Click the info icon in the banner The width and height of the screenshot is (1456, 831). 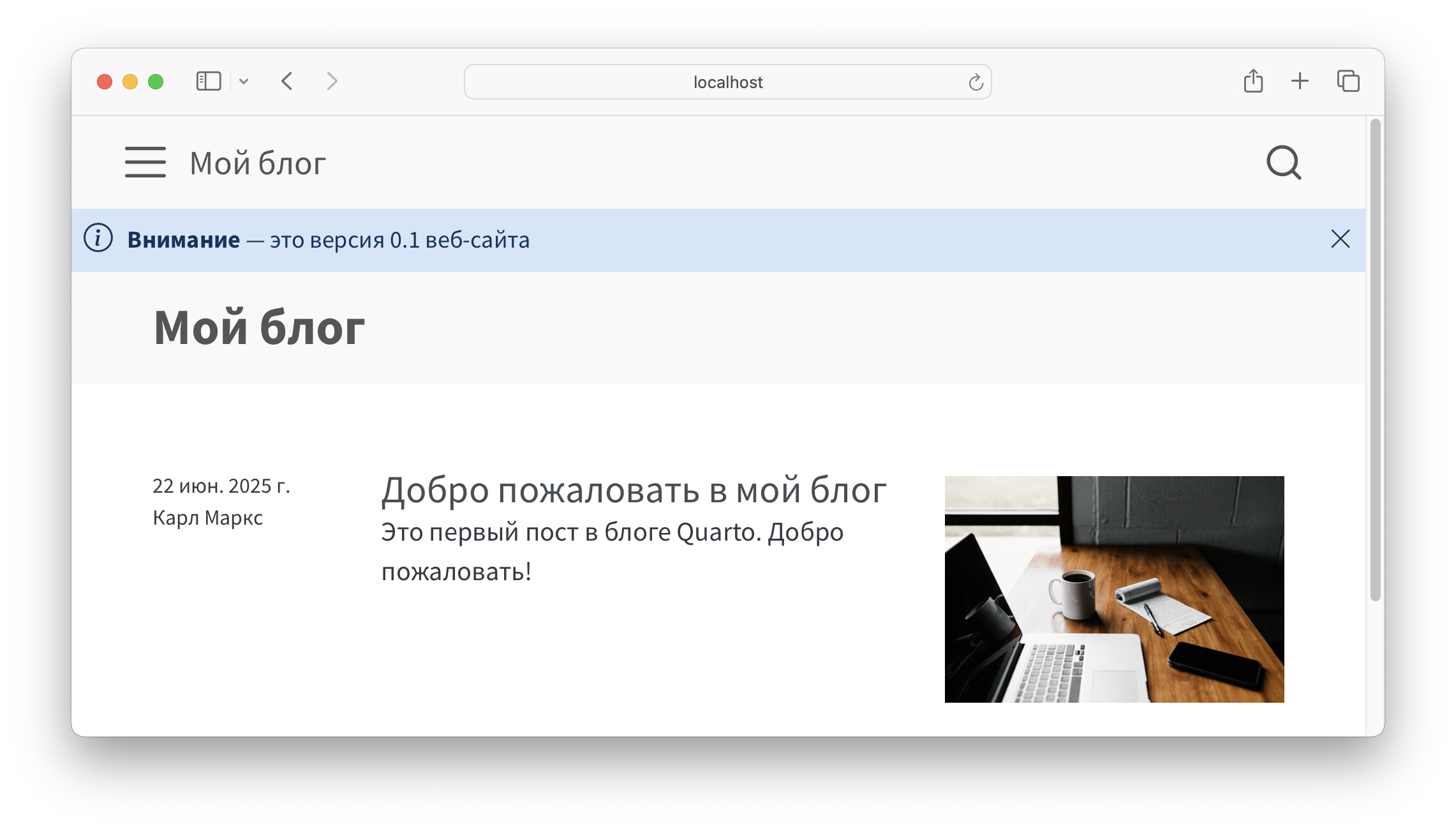98,239
